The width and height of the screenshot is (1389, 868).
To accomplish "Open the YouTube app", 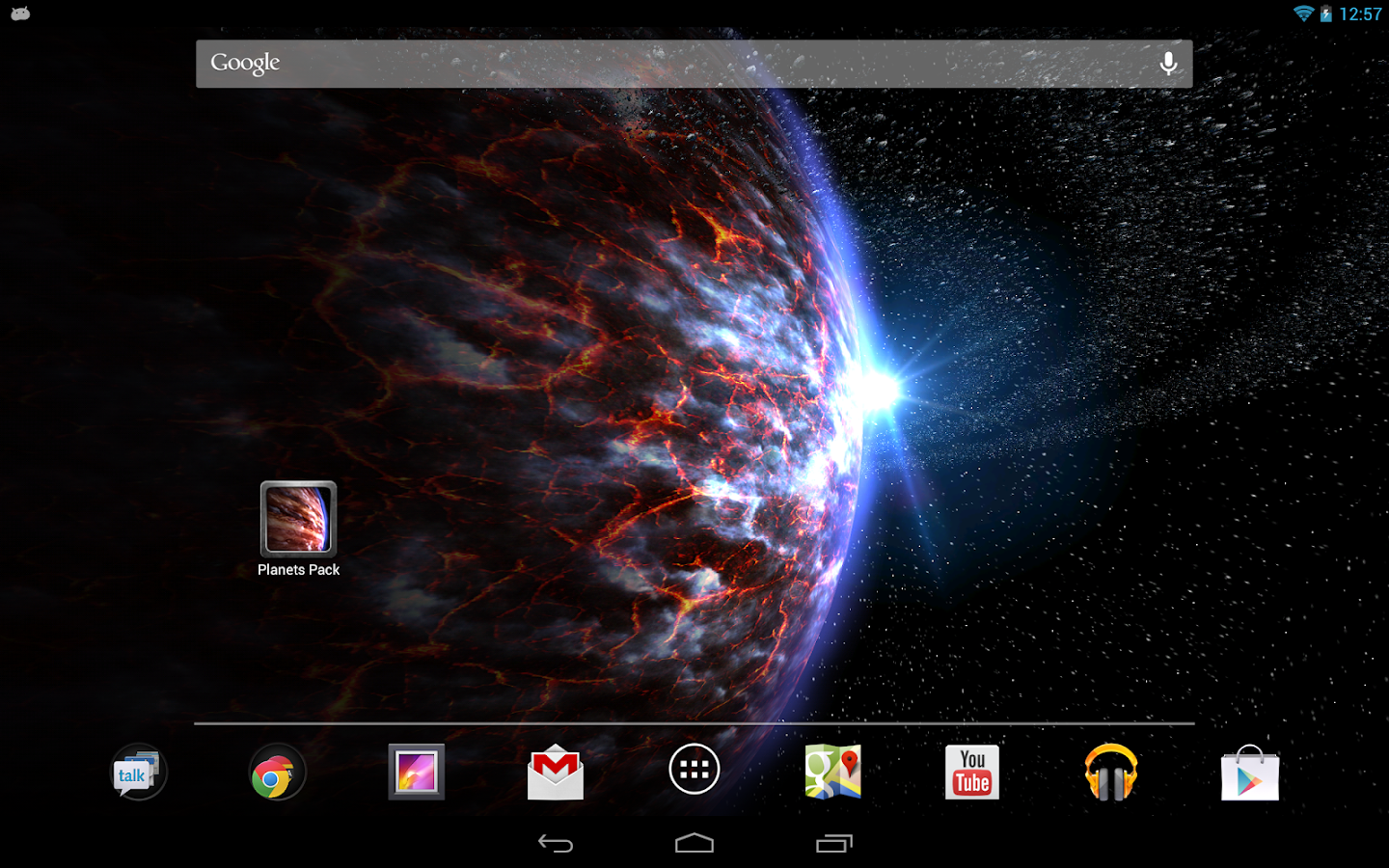I will pos(972,772).
